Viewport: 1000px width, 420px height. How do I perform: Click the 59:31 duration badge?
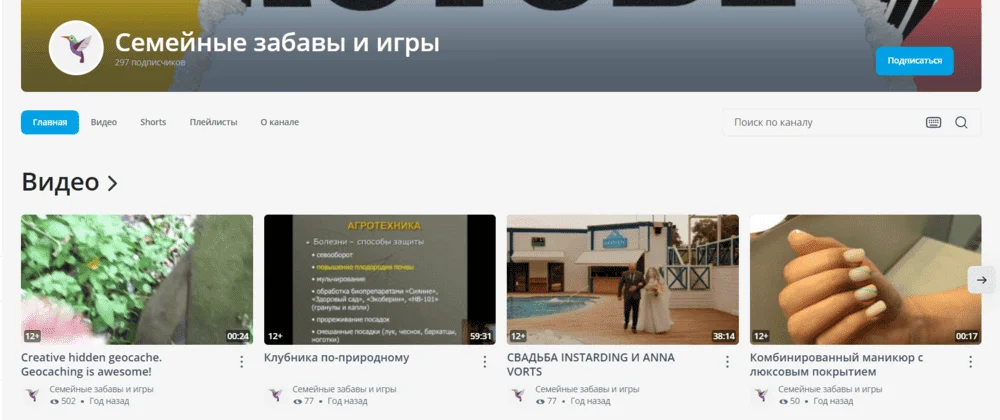(481, 337)
